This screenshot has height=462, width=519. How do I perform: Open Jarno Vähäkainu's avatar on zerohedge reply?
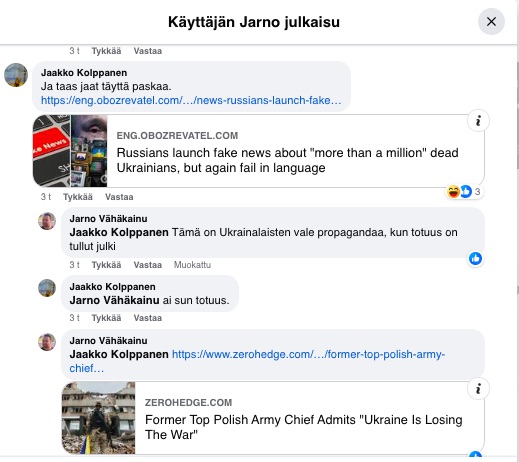tap(47, 342)
